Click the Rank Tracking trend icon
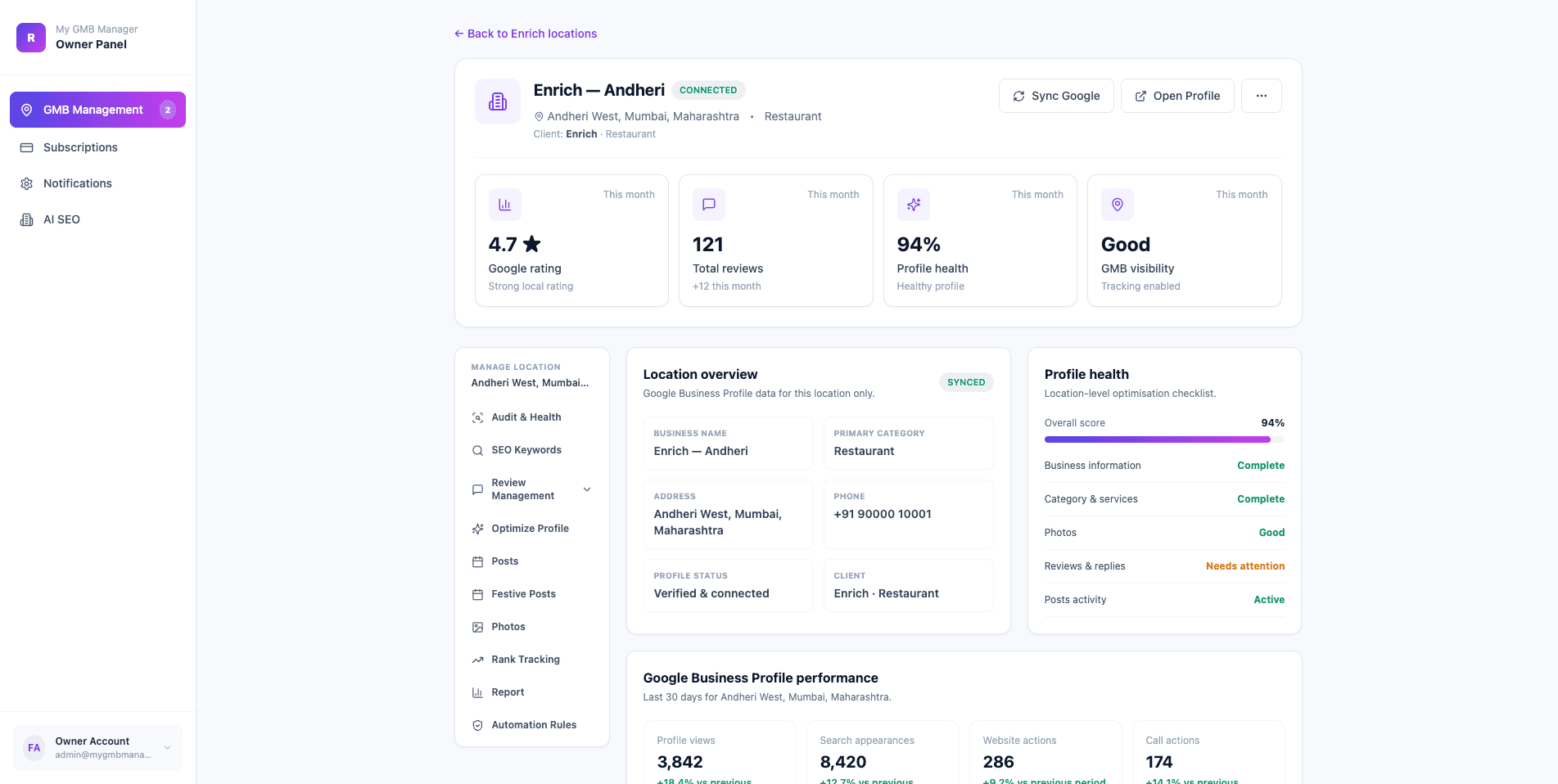The width and height of the screenshot is (1558, 784). 477,660
